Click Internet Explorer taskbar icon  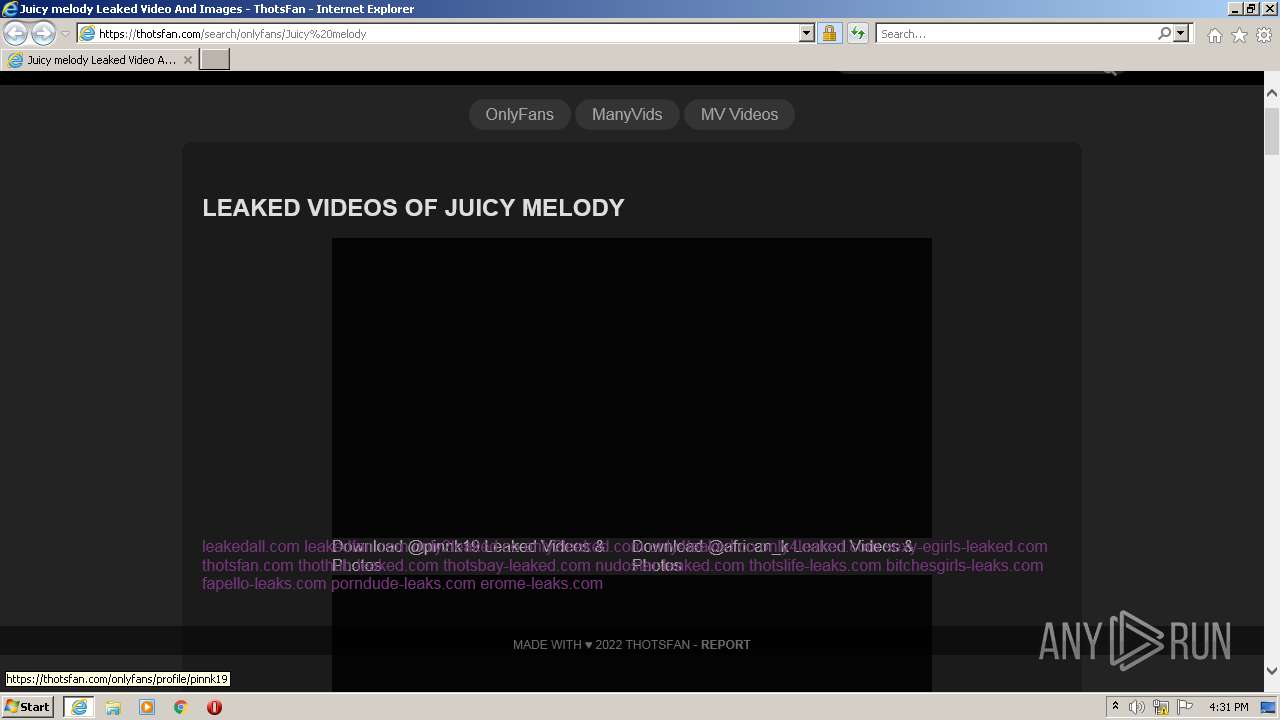tap(79, 707)
